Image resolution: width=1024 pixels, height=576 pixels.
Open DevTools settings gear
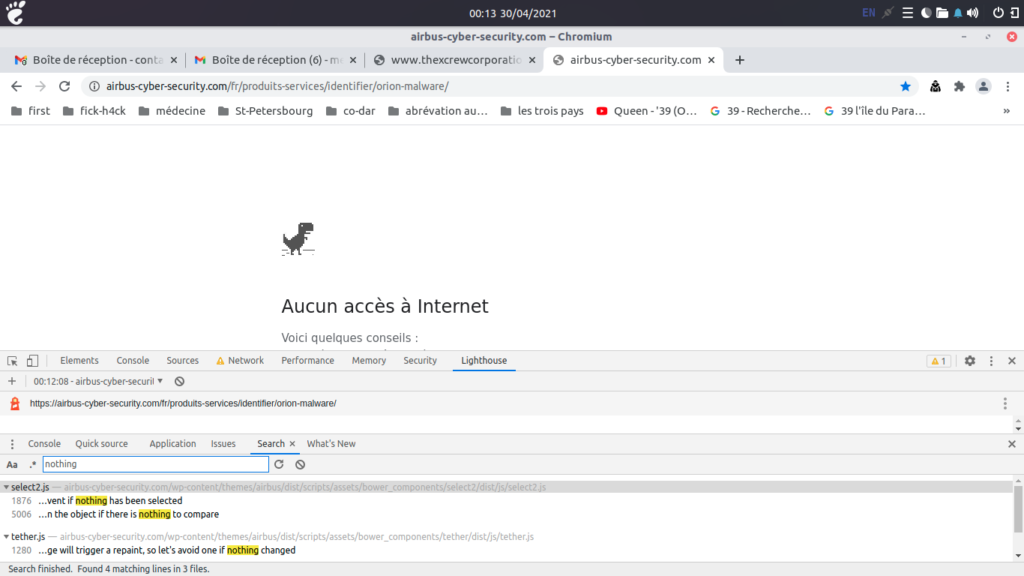click(970, 360)
